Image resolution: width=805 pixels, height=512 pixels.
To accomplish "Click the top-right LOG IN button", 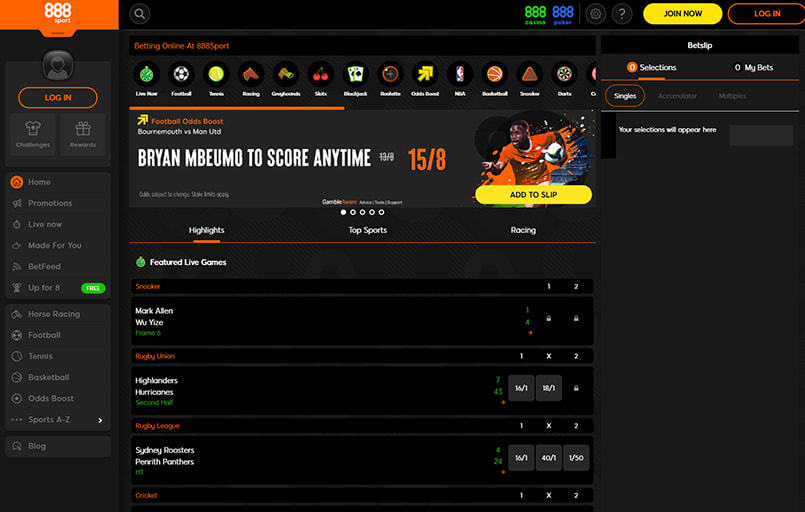I will point(766,14).
